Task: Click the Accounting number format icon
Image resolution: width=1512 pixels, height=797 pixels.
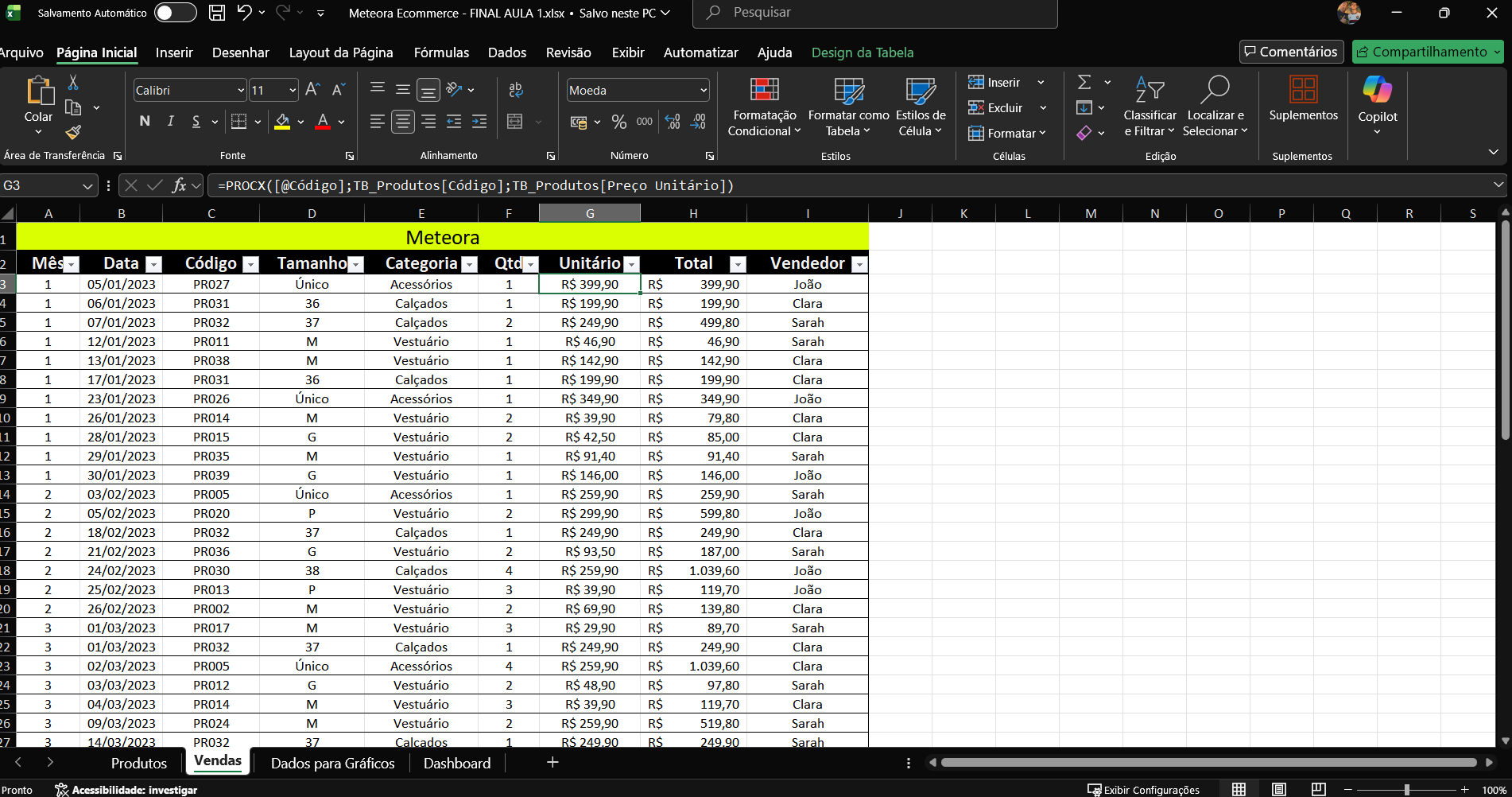Action: tap(579, 122)
